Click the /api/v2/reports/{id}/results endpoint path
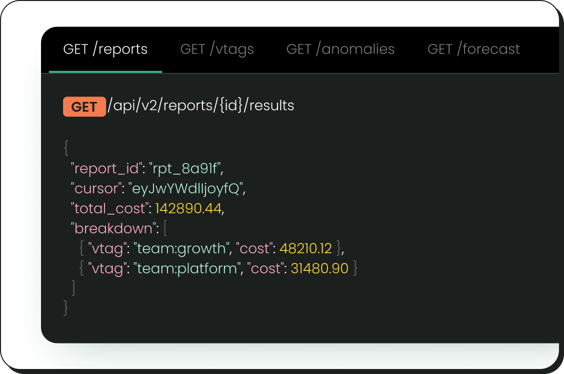564x374 pixels. point(201,106)
